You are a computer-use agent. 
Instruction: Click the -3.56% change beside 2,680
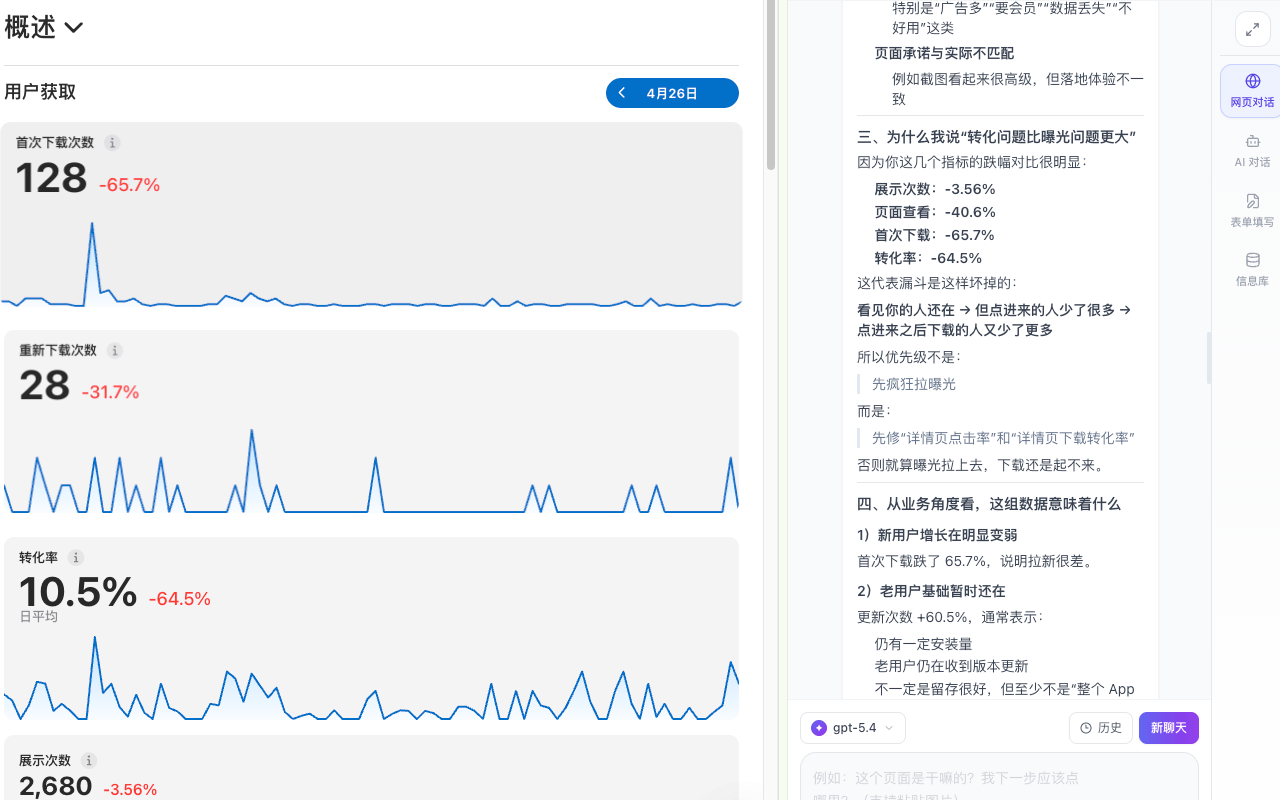[130, 790]
